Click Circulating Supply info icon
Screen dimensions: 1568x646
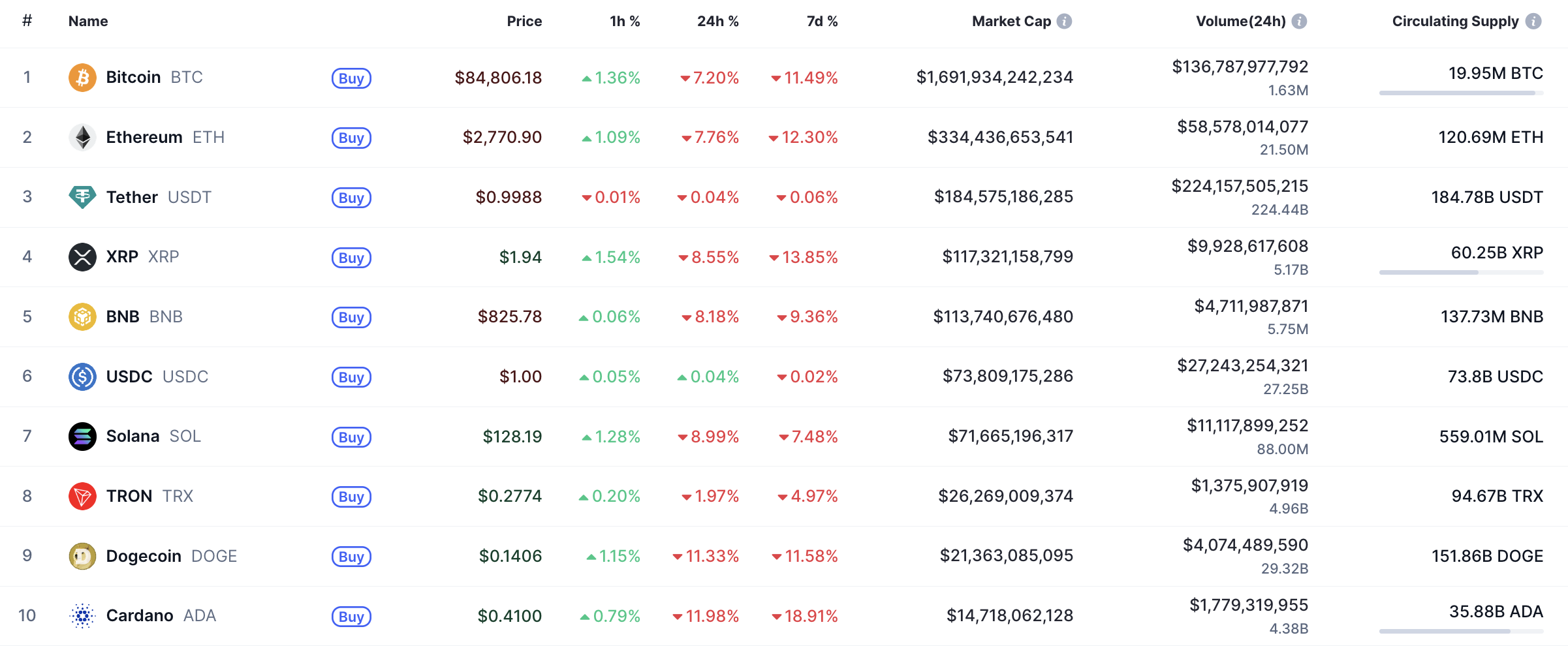(1533, 22)
